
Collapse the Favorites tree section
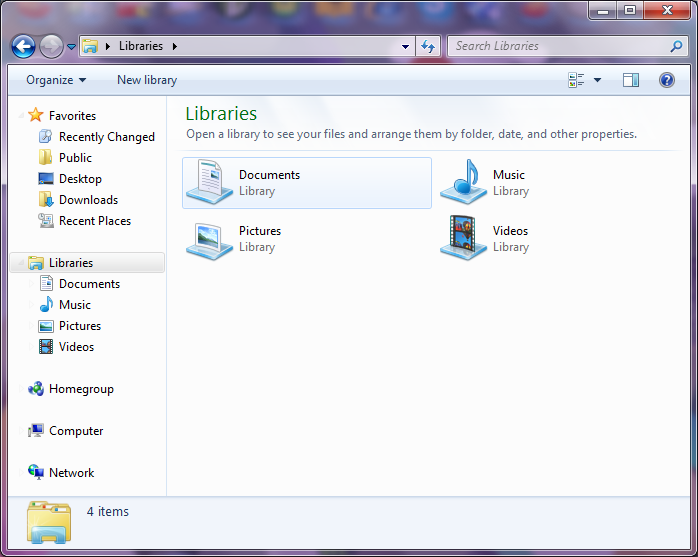pos(21,115)
